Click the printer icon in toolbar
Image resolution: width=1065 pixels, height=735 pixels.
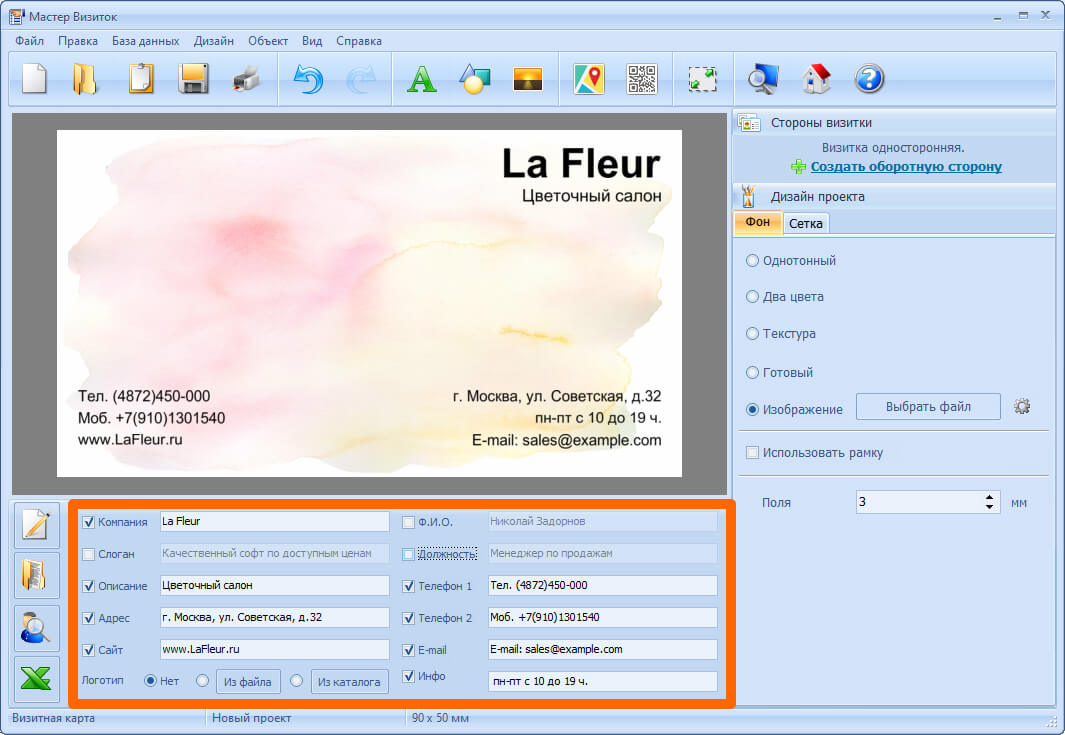point(246,79)
